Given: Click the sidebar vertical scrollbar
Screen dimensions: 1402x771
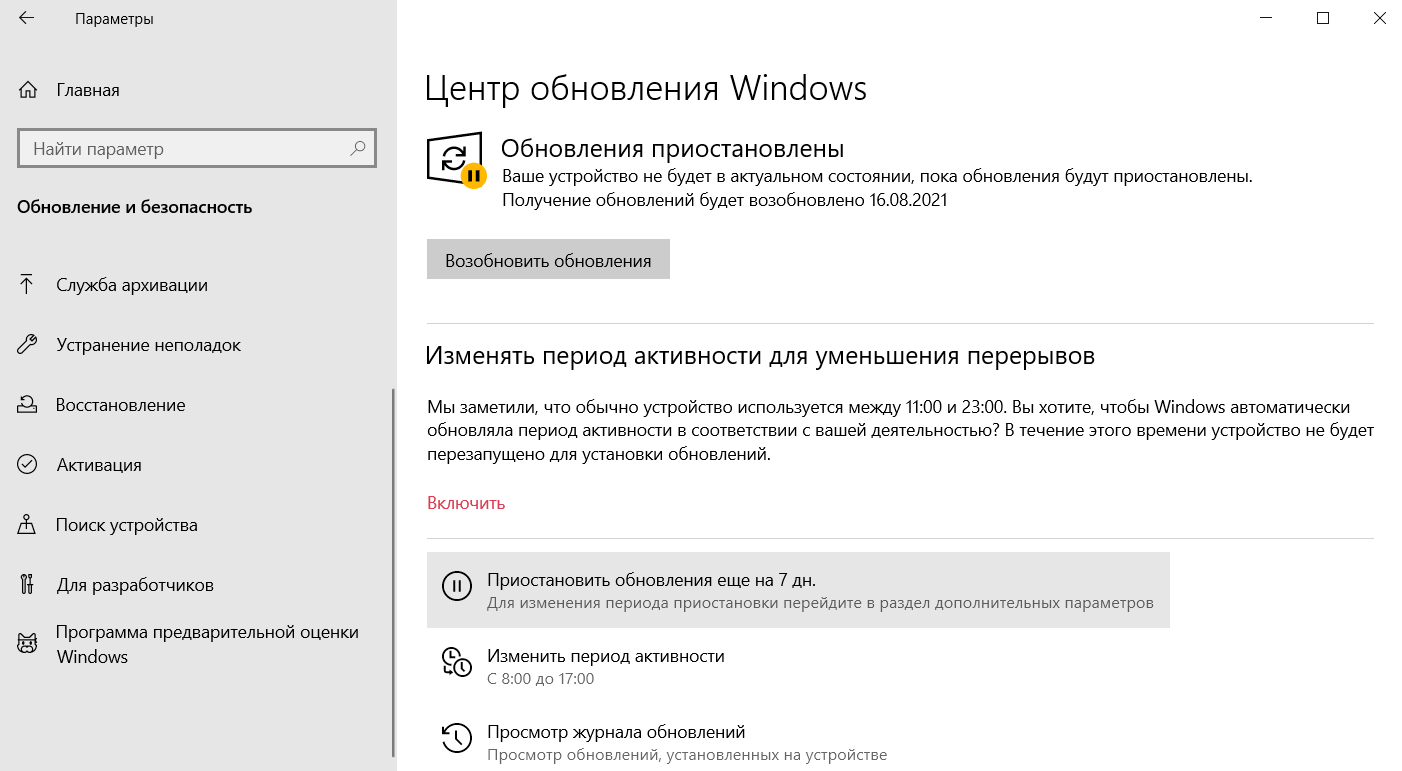Looking at the screenshot, I should tap(393, 573).
